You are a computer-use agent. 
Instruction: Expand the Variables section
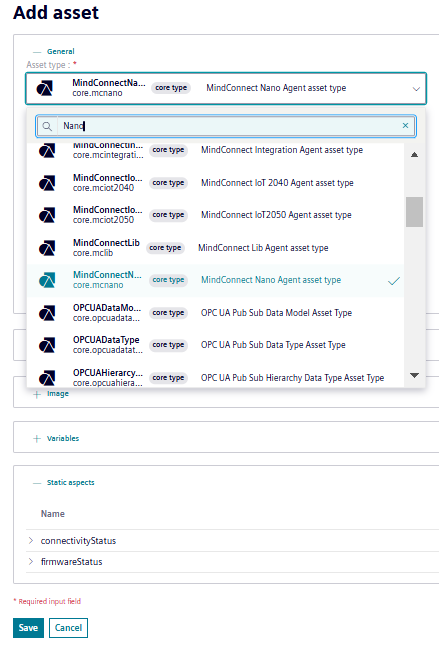[37, 438]
